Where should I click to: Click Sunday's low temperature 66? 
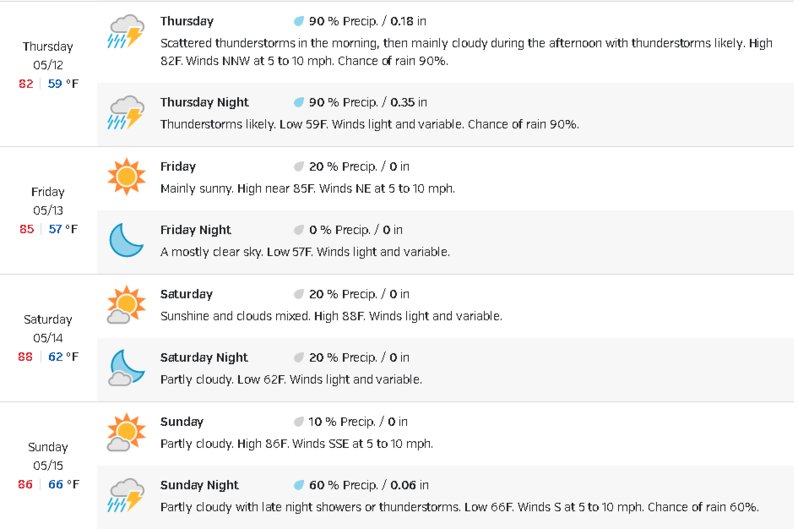point(55,484)
